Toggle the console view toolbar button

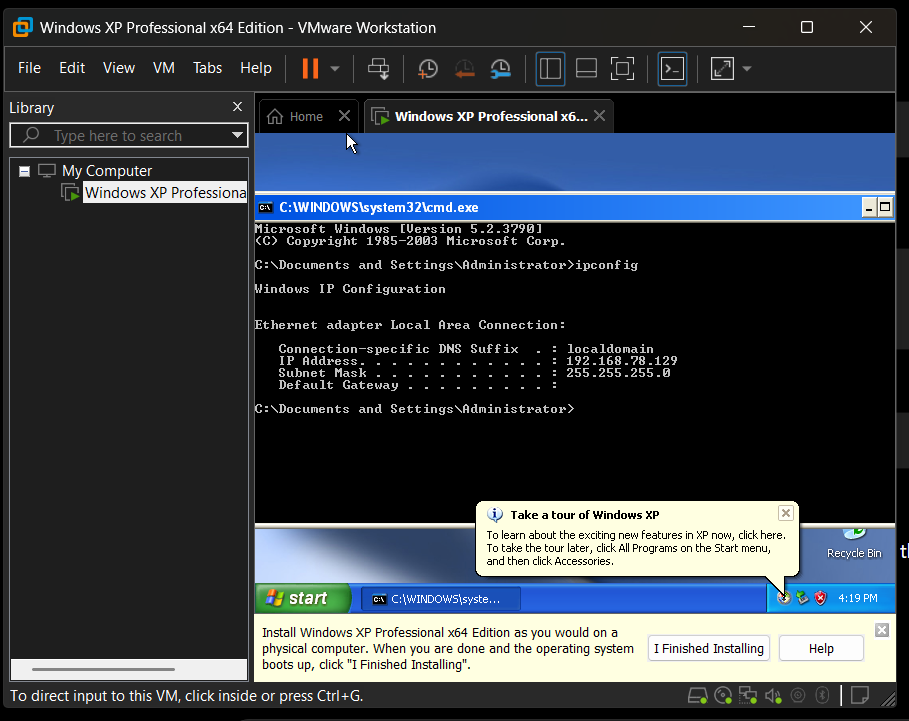(x=672, y=68)
